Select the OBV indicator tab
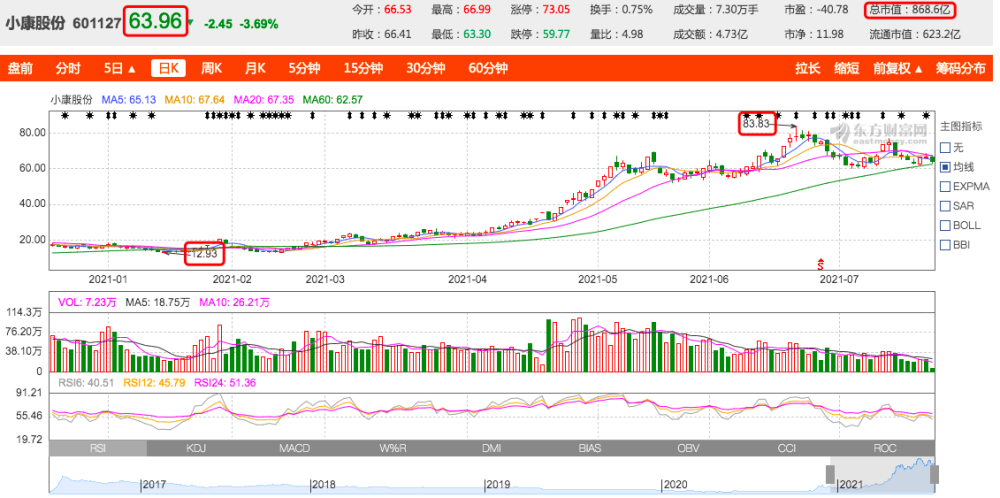1000x498 pixels. coord(688,449)
